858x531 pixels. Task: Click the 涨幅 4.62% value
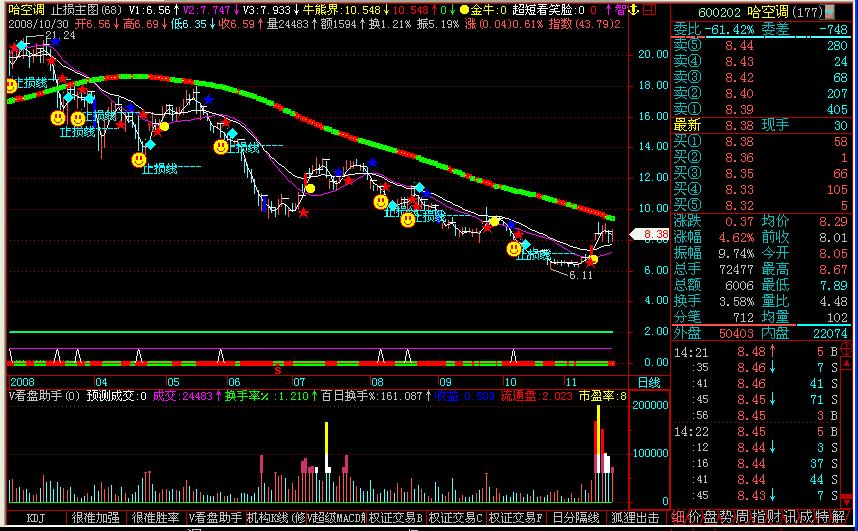pyautogui.click(x=736, y=238)
